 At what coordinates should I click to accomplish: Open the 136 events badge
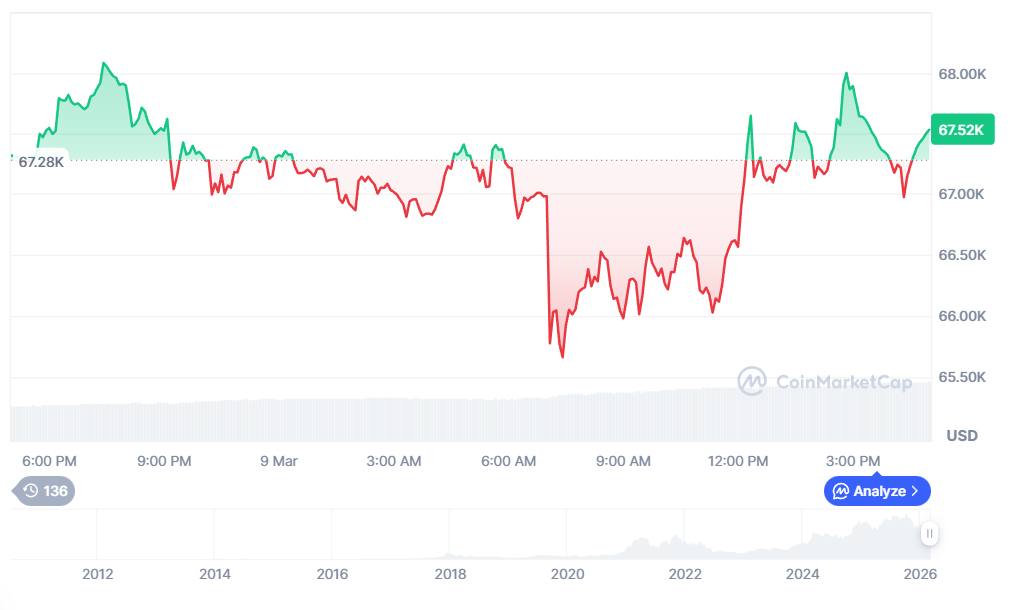45,491
